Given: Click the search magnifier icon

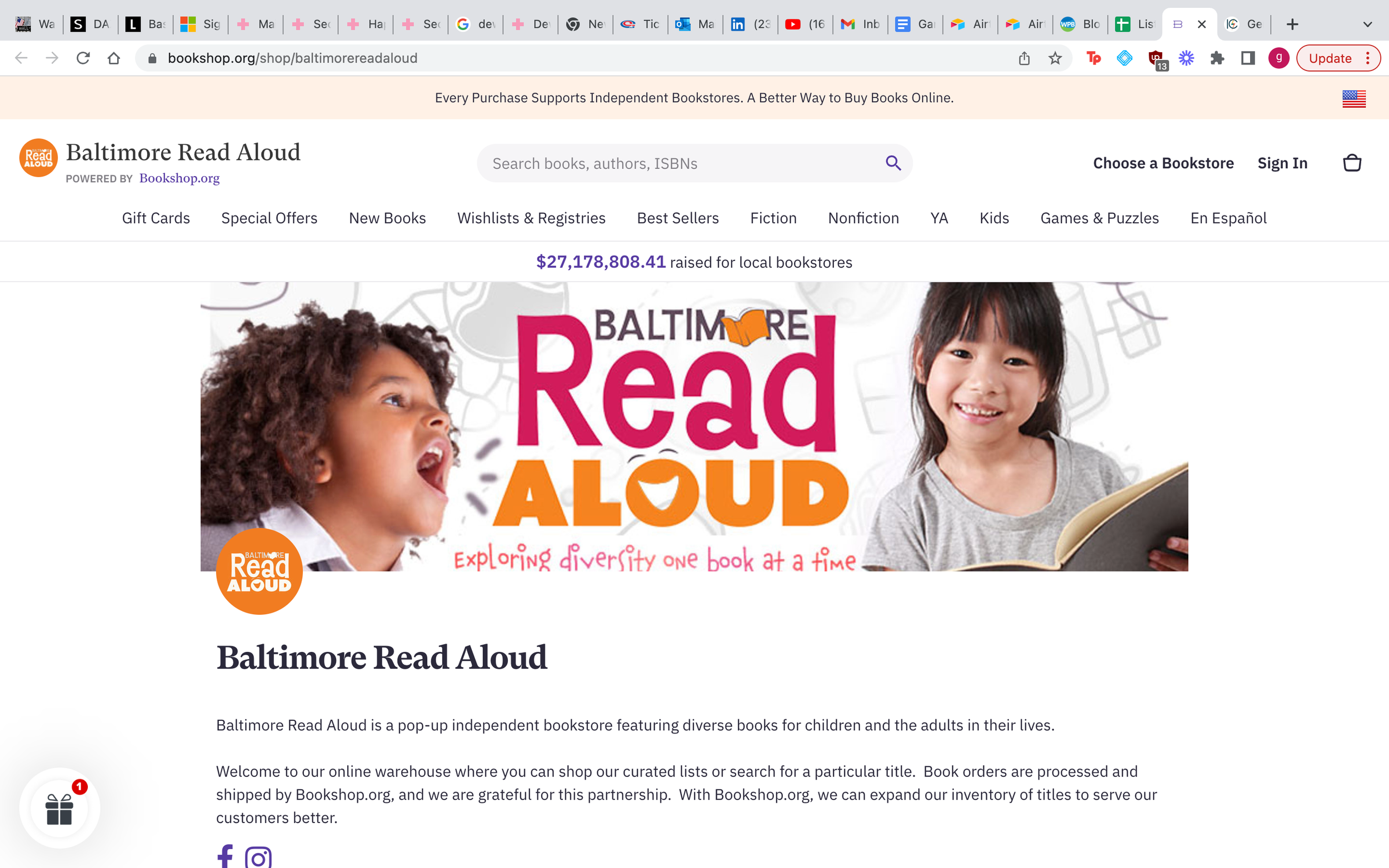Looking at the screenshot, I should pyautogui.click(x=893, y=163).
